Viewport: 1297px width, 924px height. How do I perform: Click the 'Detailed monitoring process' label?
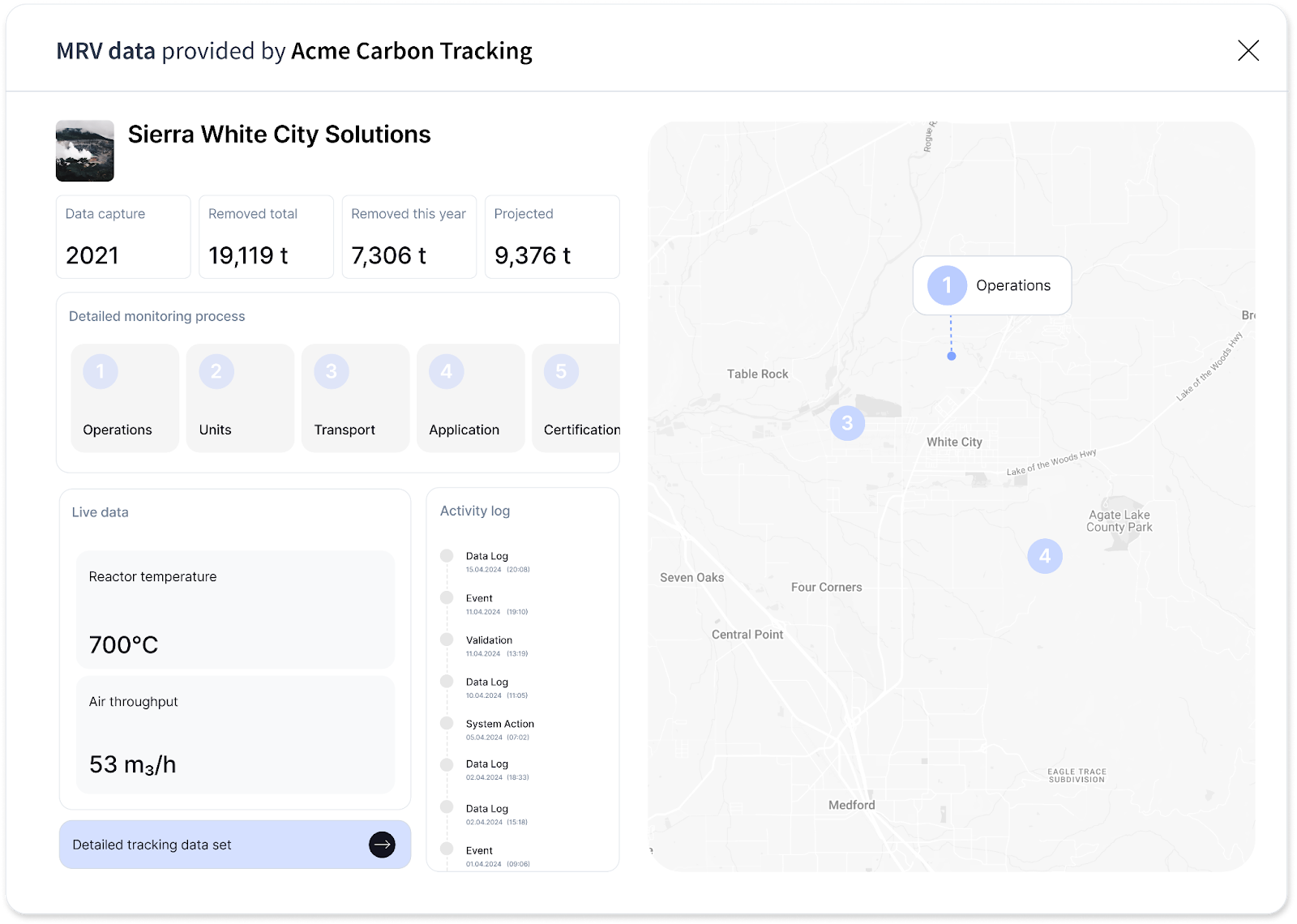pyautogui.click(x=156, y=316)
